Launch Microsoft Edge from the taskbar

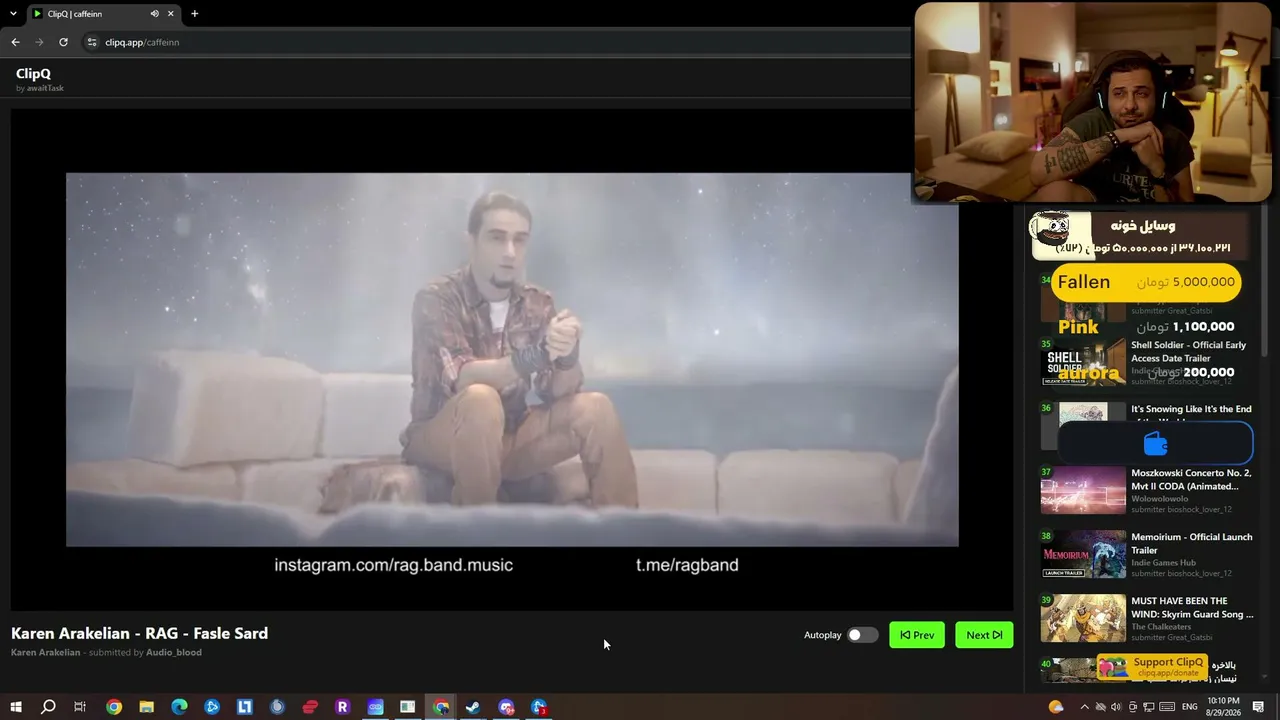point(179,707)
